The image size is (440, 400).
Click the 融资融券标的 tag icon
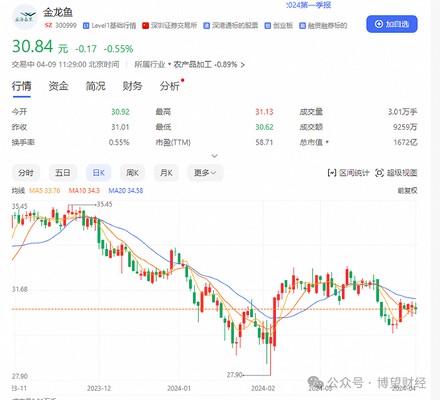(x=302, y=26)
